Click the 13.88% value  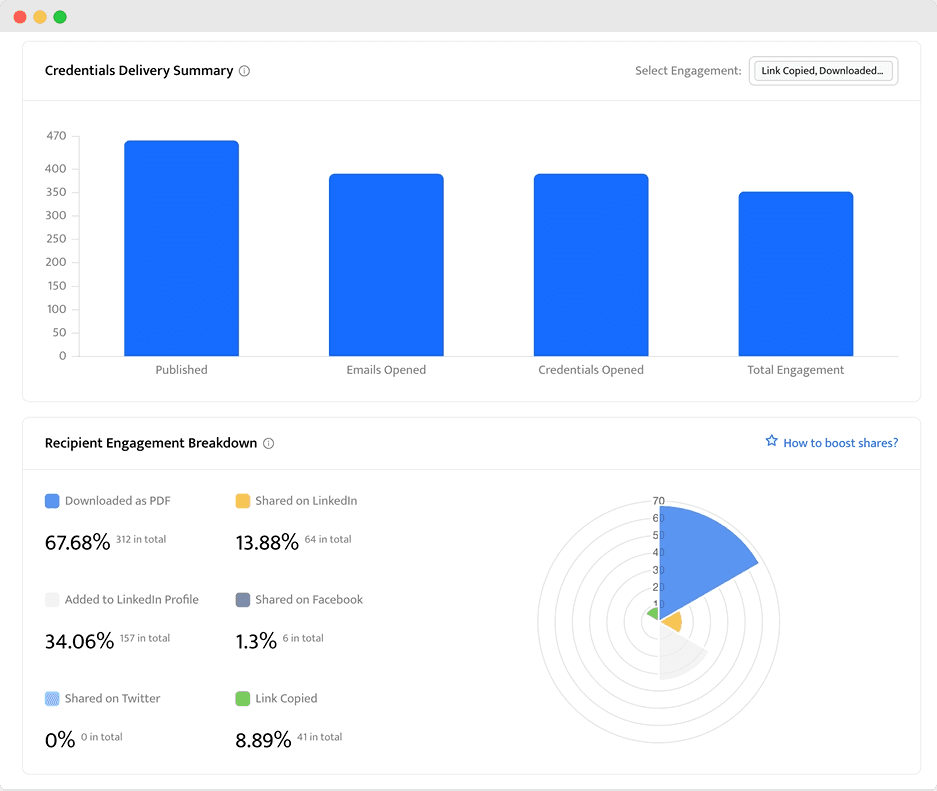click(267, 542)
